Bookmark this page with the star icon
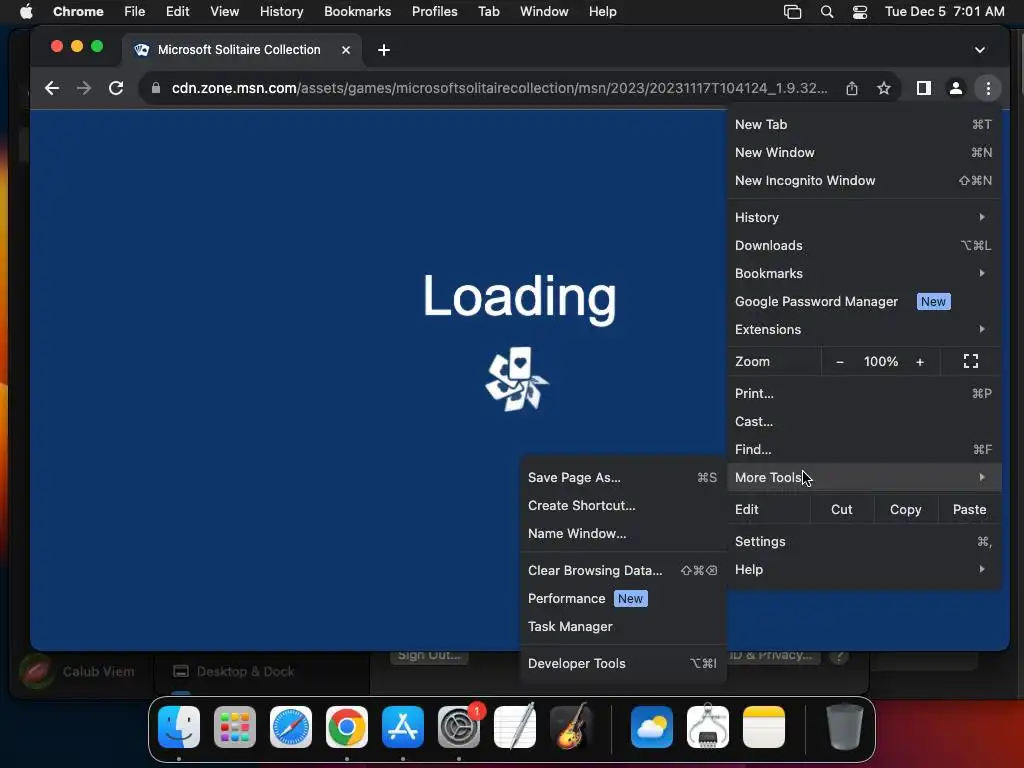 click(884, 88)
